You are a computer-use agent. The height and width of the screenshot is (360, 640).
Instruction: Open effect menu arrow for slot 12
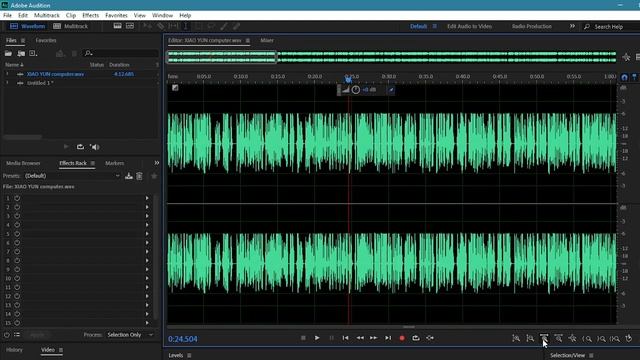pyautogui.click(x=147, y=296)
